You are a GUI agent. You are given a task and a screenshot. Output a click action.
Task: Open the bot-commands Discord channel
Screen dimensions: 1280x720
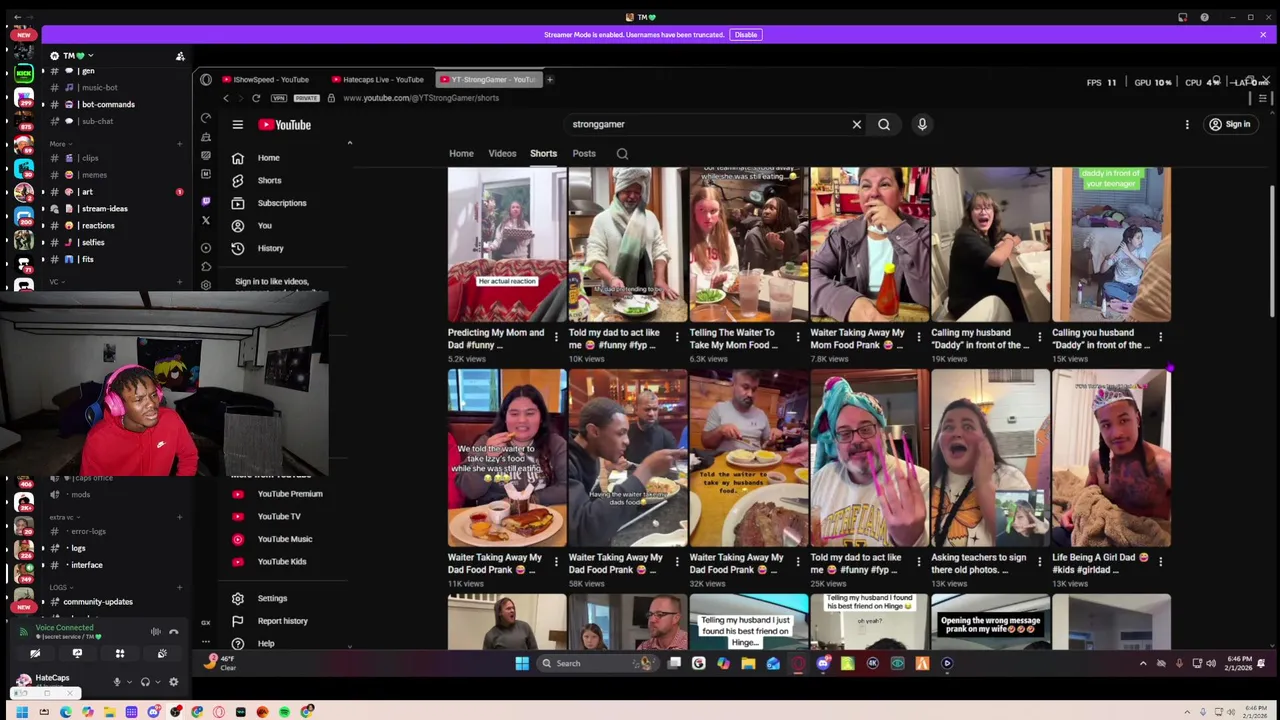[x=108, y=104]
